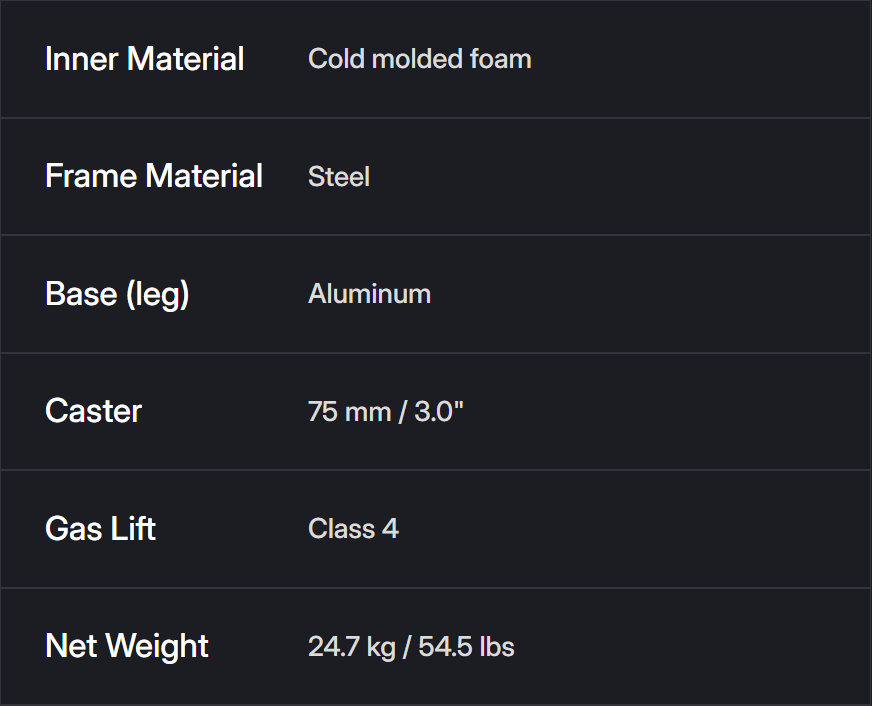
Task: Click the divider above the Net Weight row
Action: 436,588
